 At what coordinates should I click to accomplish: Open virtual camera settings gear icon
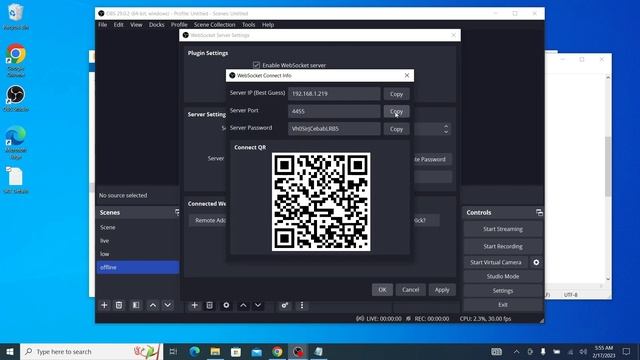pos(536,262)
